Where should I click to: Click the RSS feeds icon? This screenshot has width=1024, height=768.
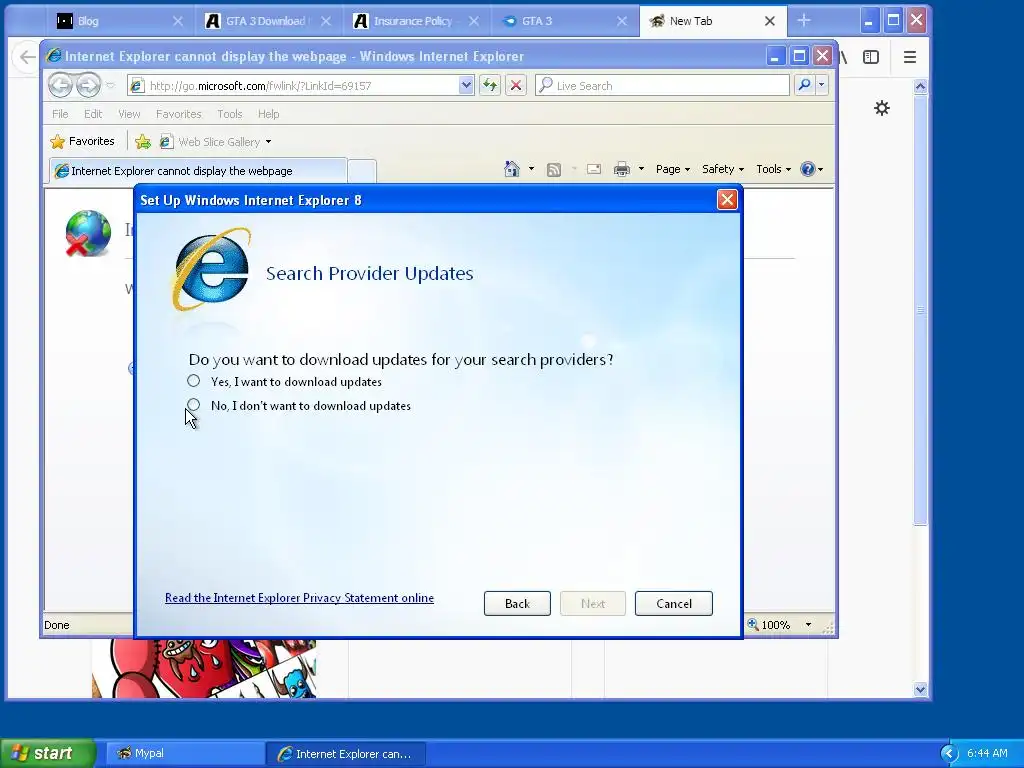(554, 170)
